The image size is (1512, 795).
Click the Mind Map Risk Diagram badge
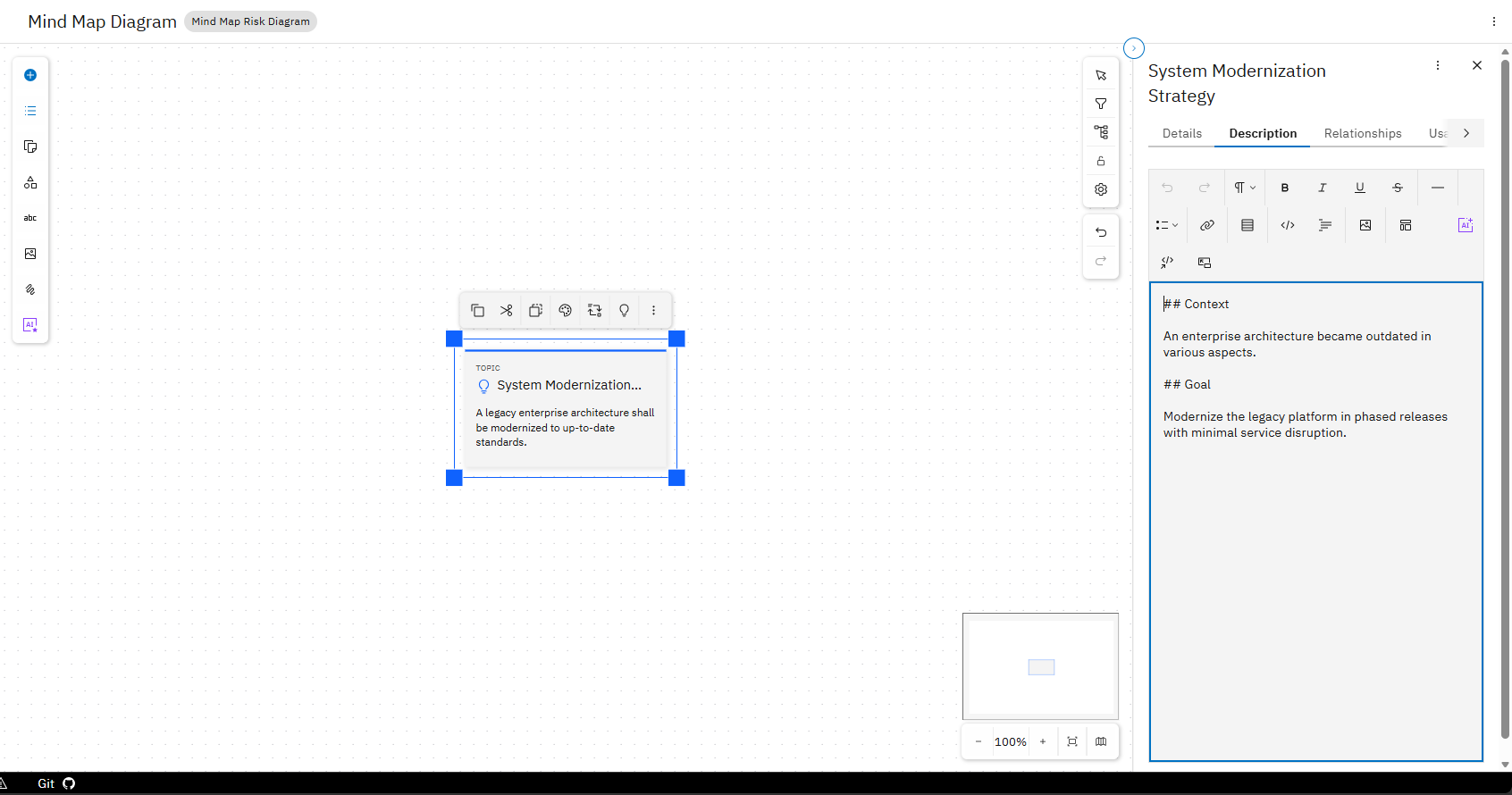pos(251,21)
